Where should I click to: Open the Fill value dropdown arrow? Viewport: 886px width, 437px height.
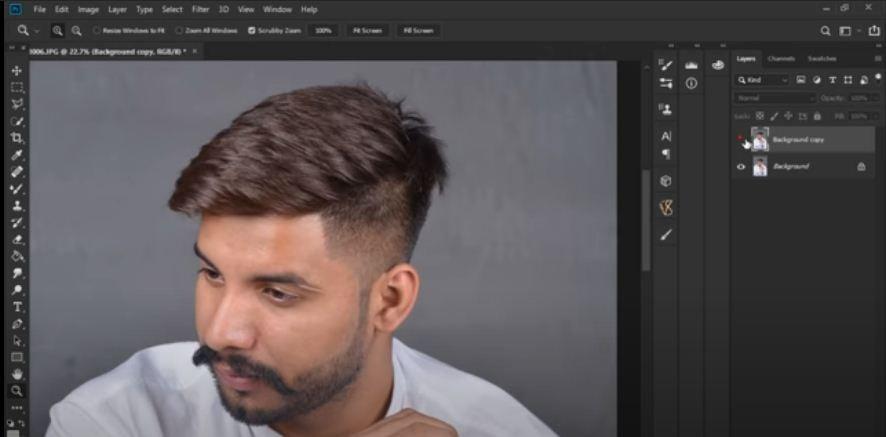pyautogui.click(x=875, y=116)
